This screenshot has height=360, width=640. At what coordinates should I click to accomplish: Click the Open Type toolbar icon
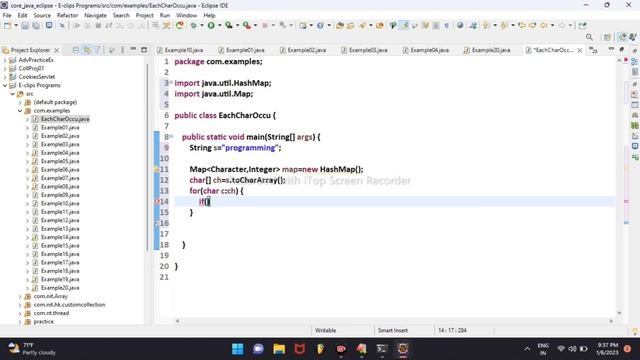[x=340, y=25]
